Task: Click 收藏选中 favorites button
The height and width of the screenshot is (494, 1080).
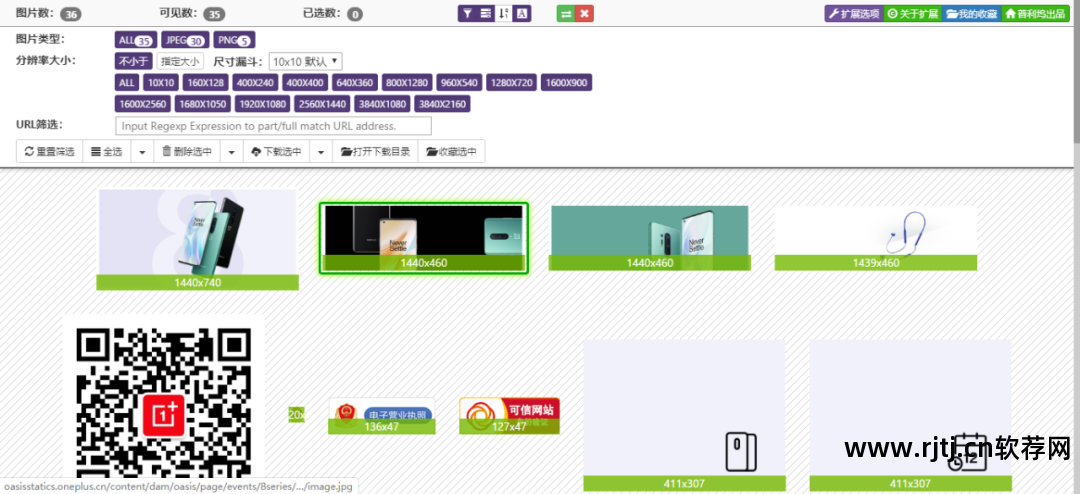Action: click(x=451, y=152)
